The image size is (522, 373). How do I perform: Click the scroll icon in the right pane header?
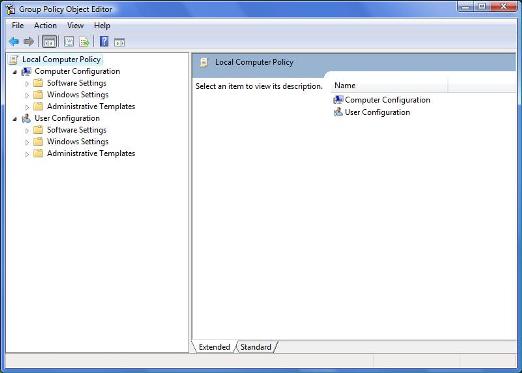point(204,62)
